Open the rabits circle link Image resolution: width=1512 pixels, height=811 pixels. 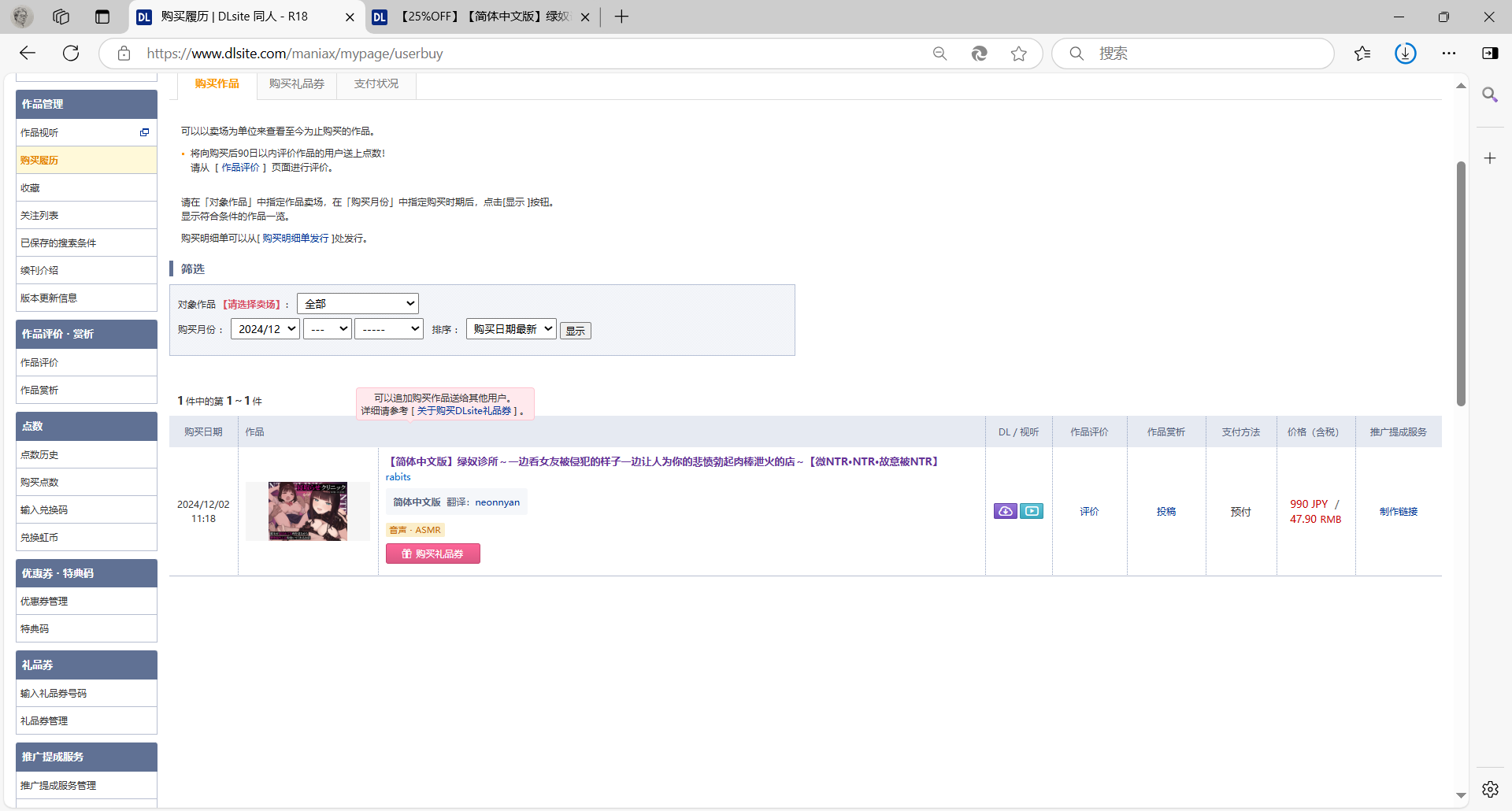[x=398, y=477]
